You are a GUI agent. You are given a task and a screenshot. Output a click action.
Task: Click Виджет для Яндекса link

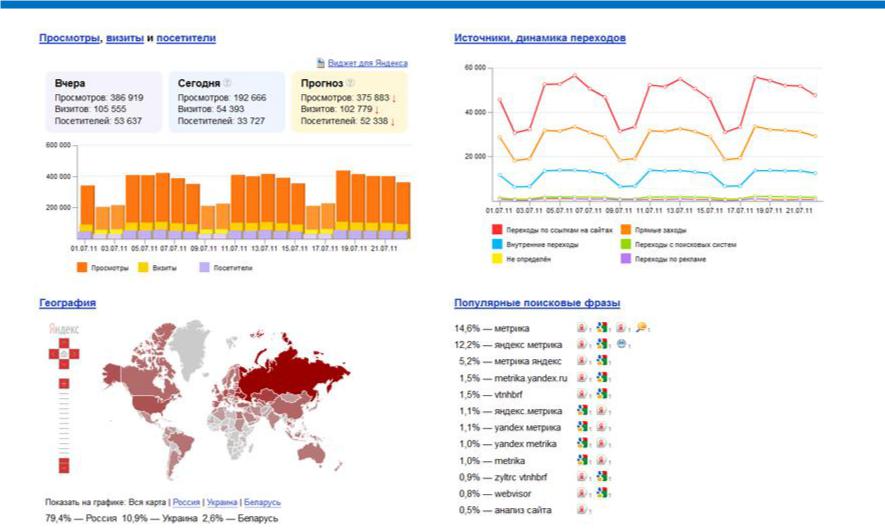(x=367, y=63)
